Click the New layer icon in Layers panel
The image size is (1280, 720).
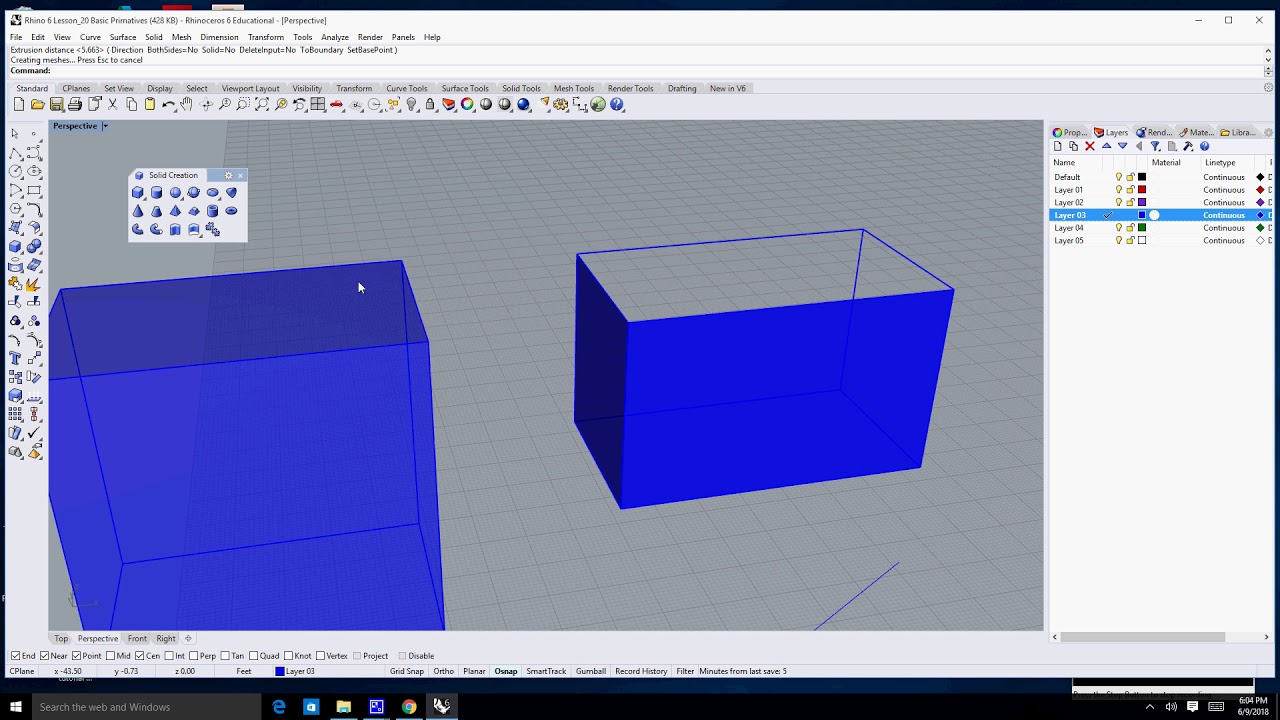(x=1057, y=146)
